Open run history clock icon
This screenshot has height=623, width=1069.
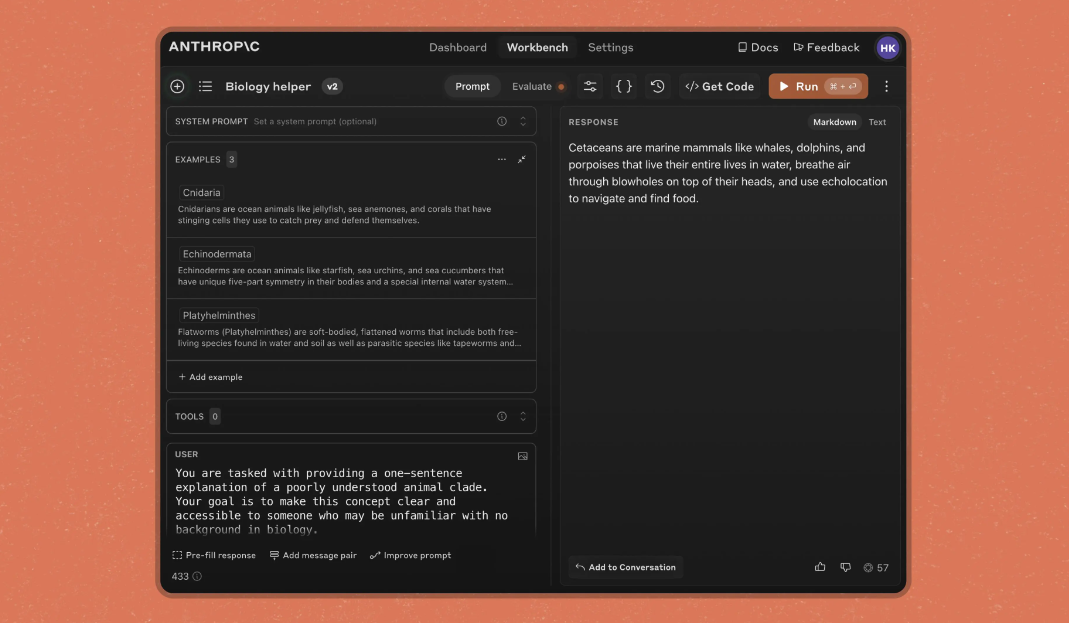point(657,87)
